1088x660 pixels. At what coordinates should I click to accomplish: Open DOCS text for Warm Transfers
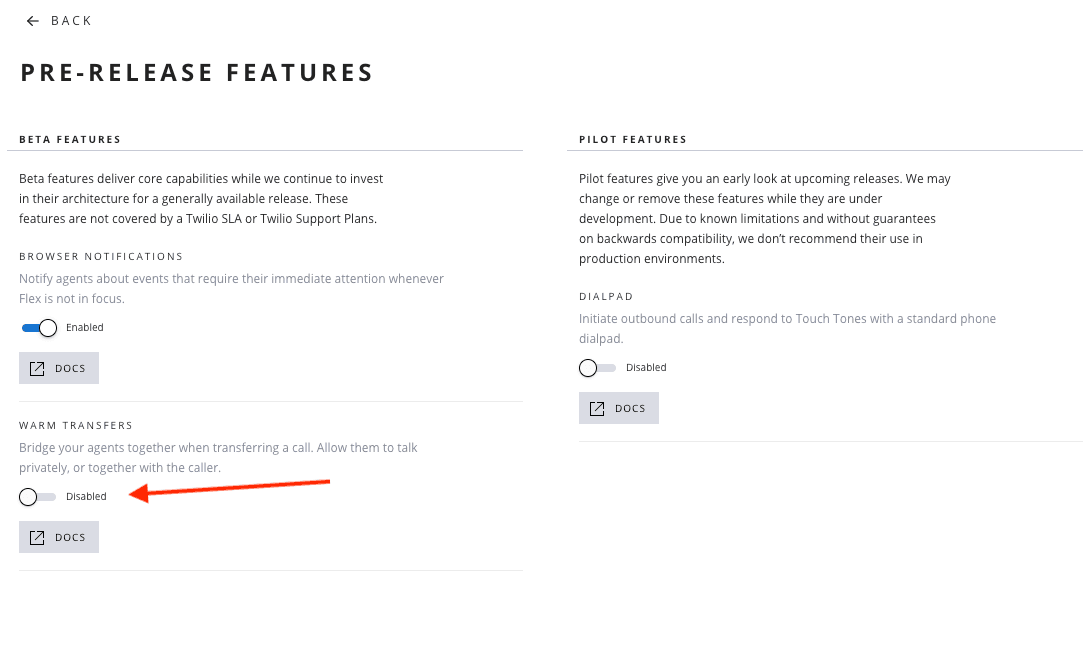[x=70, y=538]
